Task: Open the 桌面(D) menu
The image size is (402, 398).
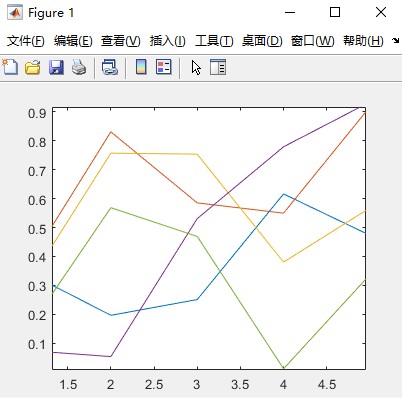Action: pyautogui.click(x=262, y=41)
